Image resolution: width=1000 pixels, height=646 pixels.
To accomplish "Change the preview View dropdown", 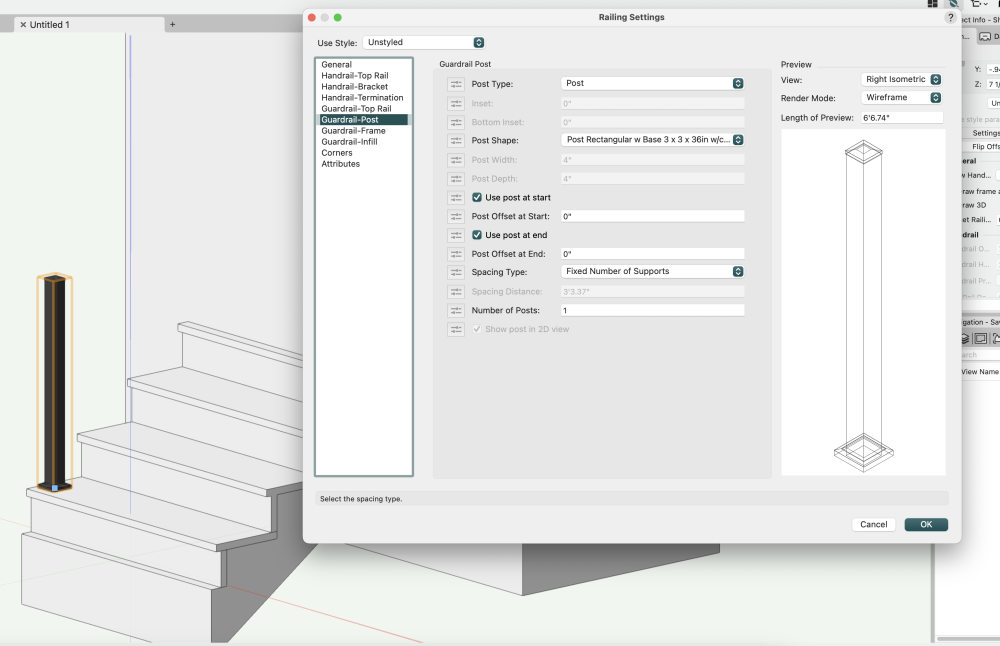I will point(901,79).
